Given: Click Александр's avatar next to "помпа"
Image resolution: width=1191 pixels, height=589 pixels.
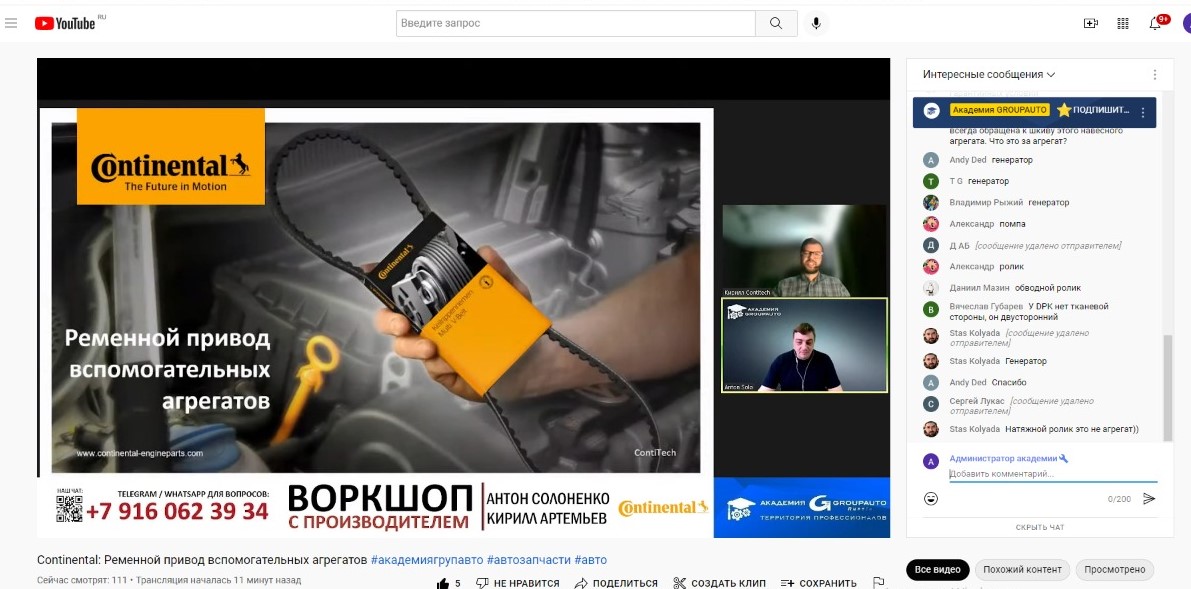Looking at the screenshot, I should pyautogui.click(x=931, y=224).
